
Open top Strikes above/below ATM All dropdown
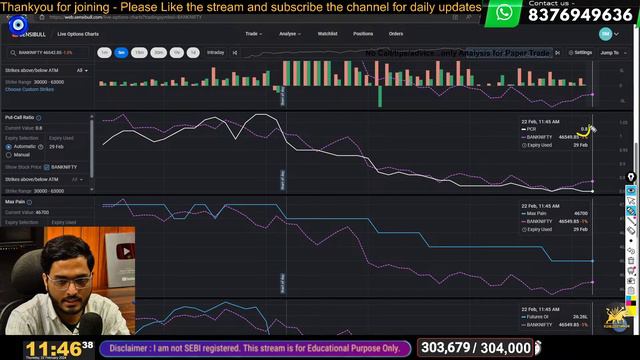(82, 71)
